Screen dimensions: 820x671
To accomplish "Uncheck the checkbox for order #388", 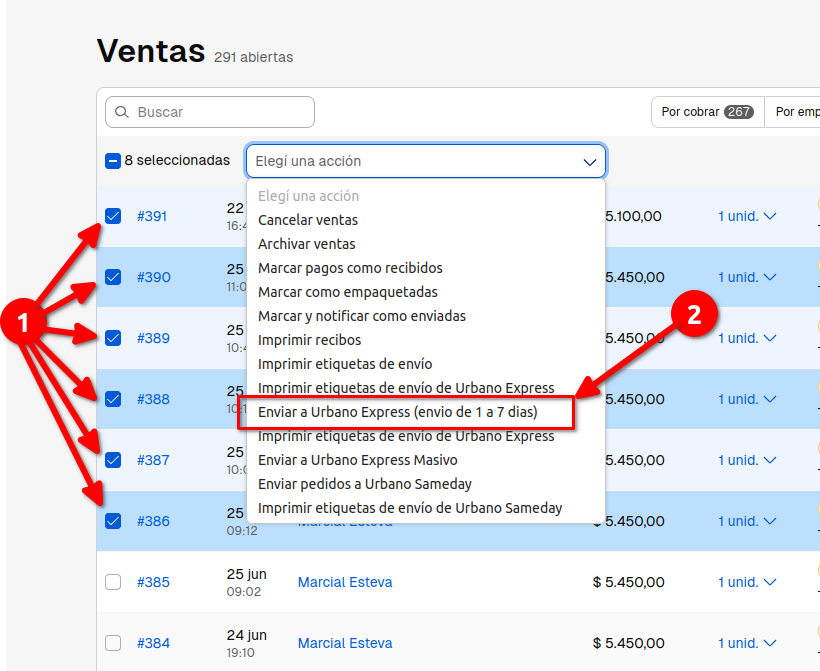I will pyautogui.click(x=113, y=399).
